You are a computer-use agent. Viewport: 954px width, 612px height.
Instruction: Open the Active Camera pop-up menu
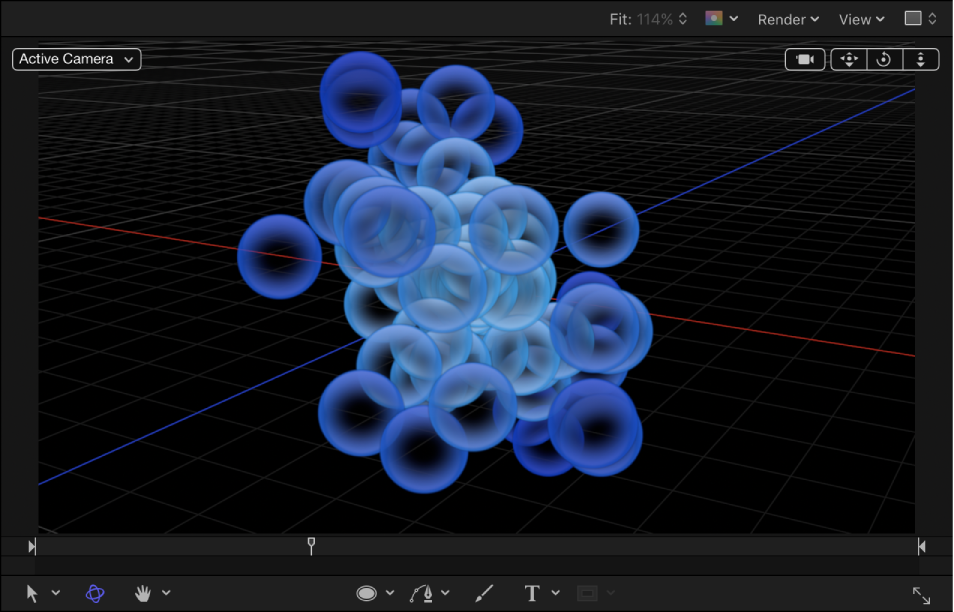(x=76, y=59)
